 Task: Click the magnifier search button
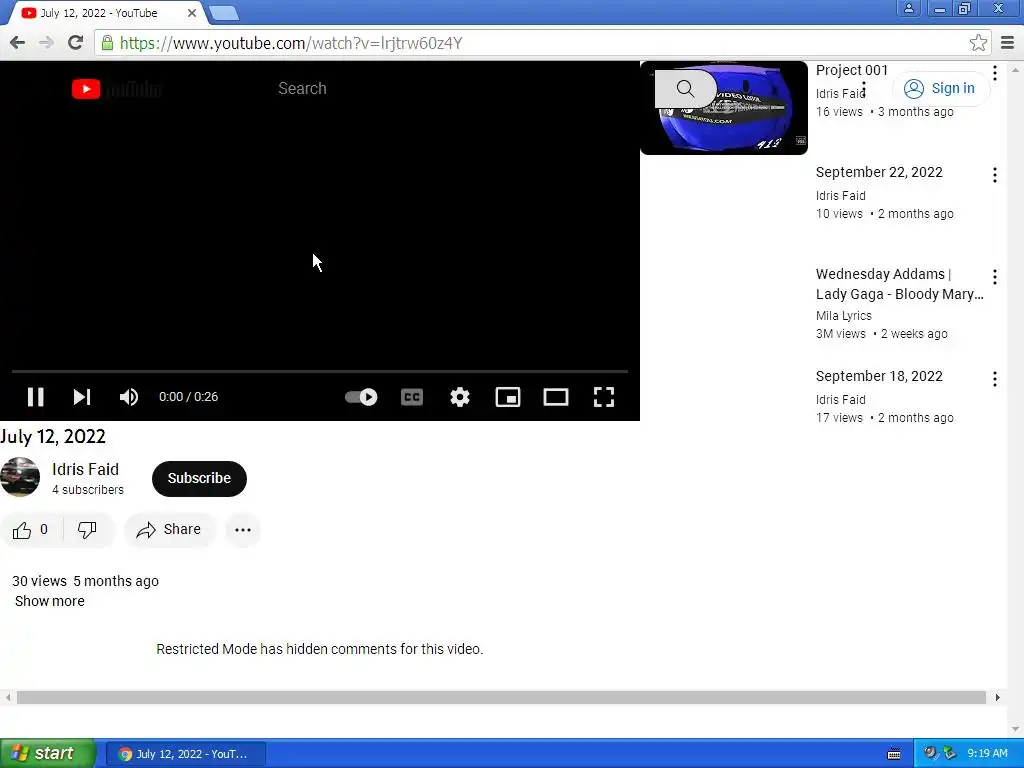(x=686, y=88)
